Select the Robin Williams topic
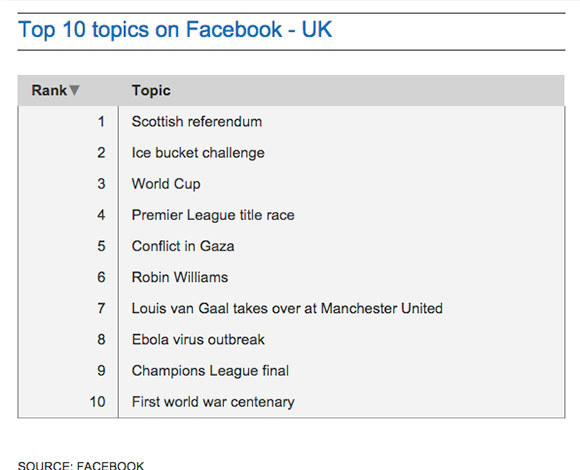The width and height of the screenshot is (580, 470). [180, 277]
